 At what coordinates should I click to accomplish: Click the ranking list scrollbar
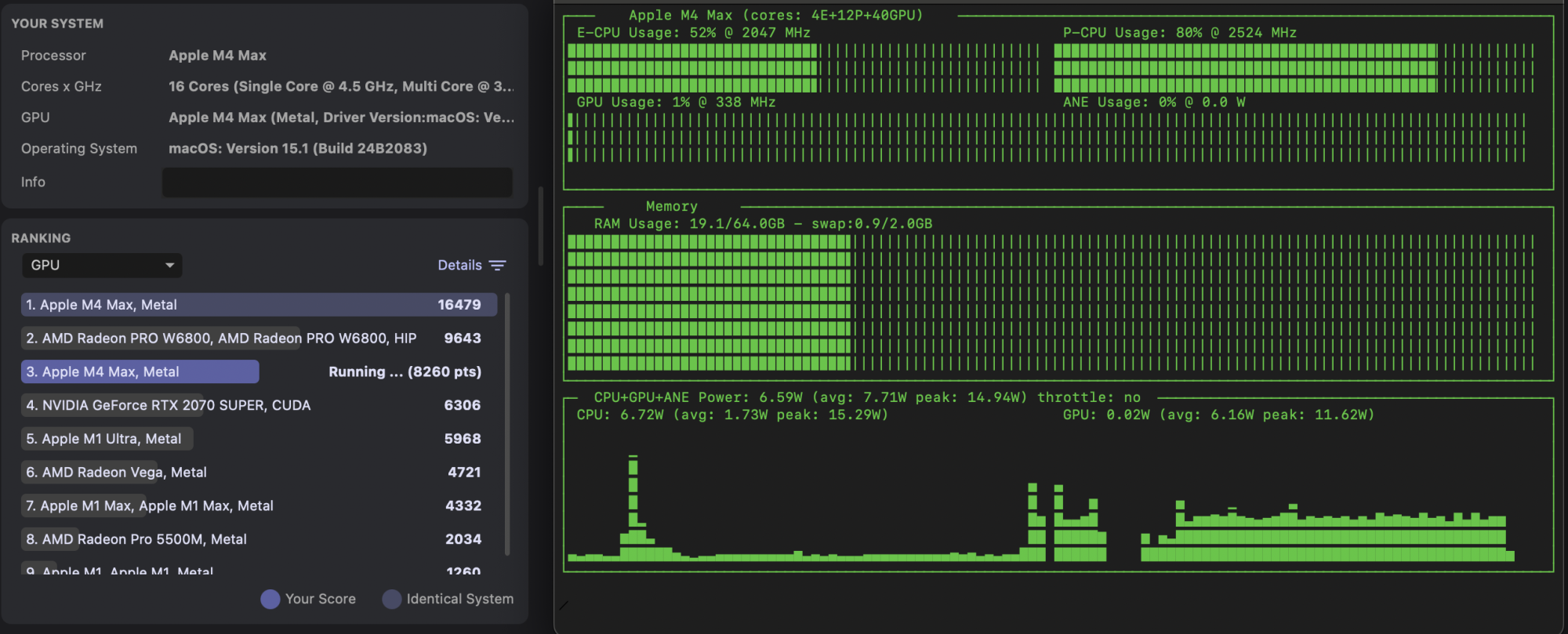(x=507, y=424)
